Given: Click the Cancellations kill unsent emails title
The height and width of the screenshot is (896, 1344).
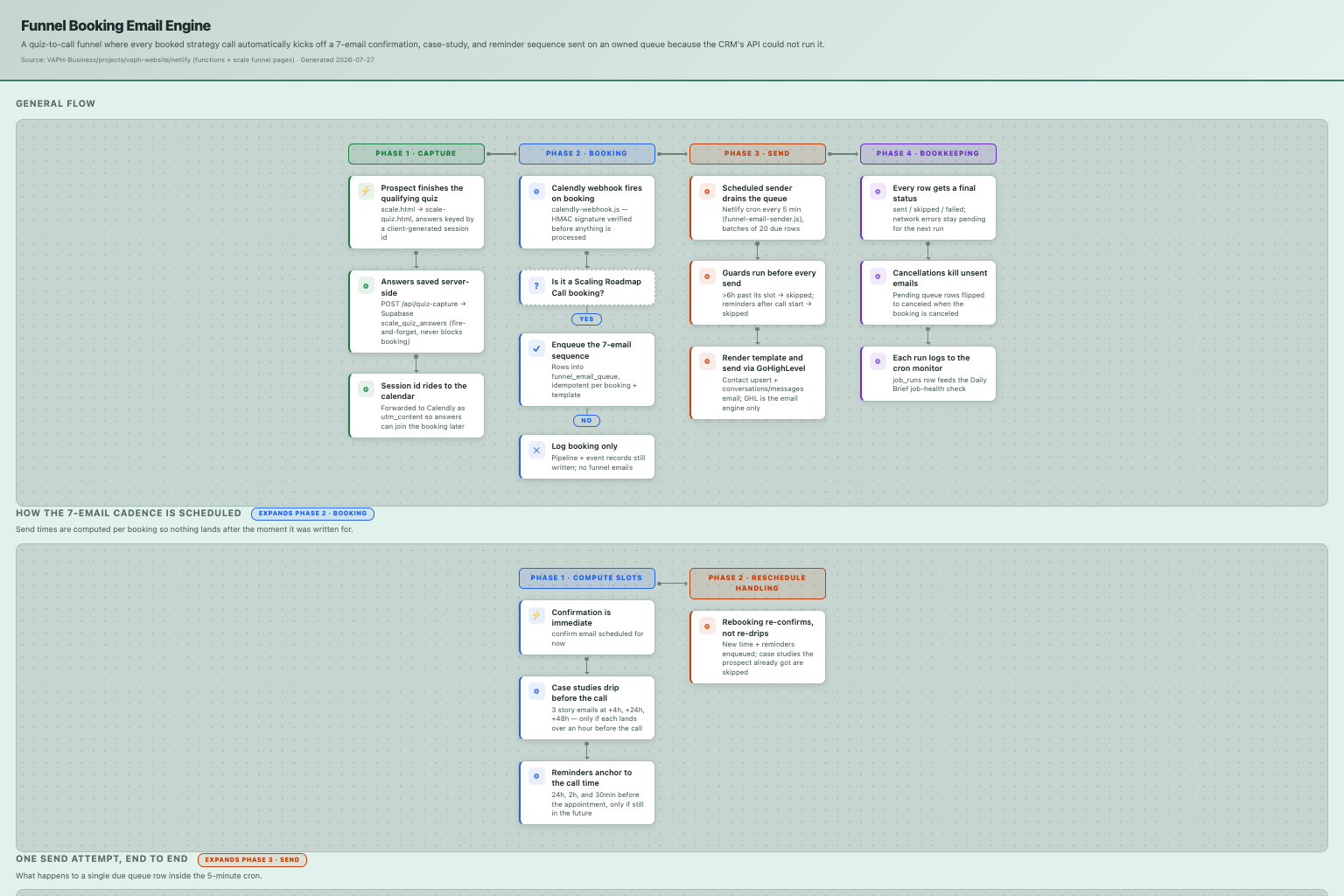Looking at the screenshot, I should coord(940,278).
